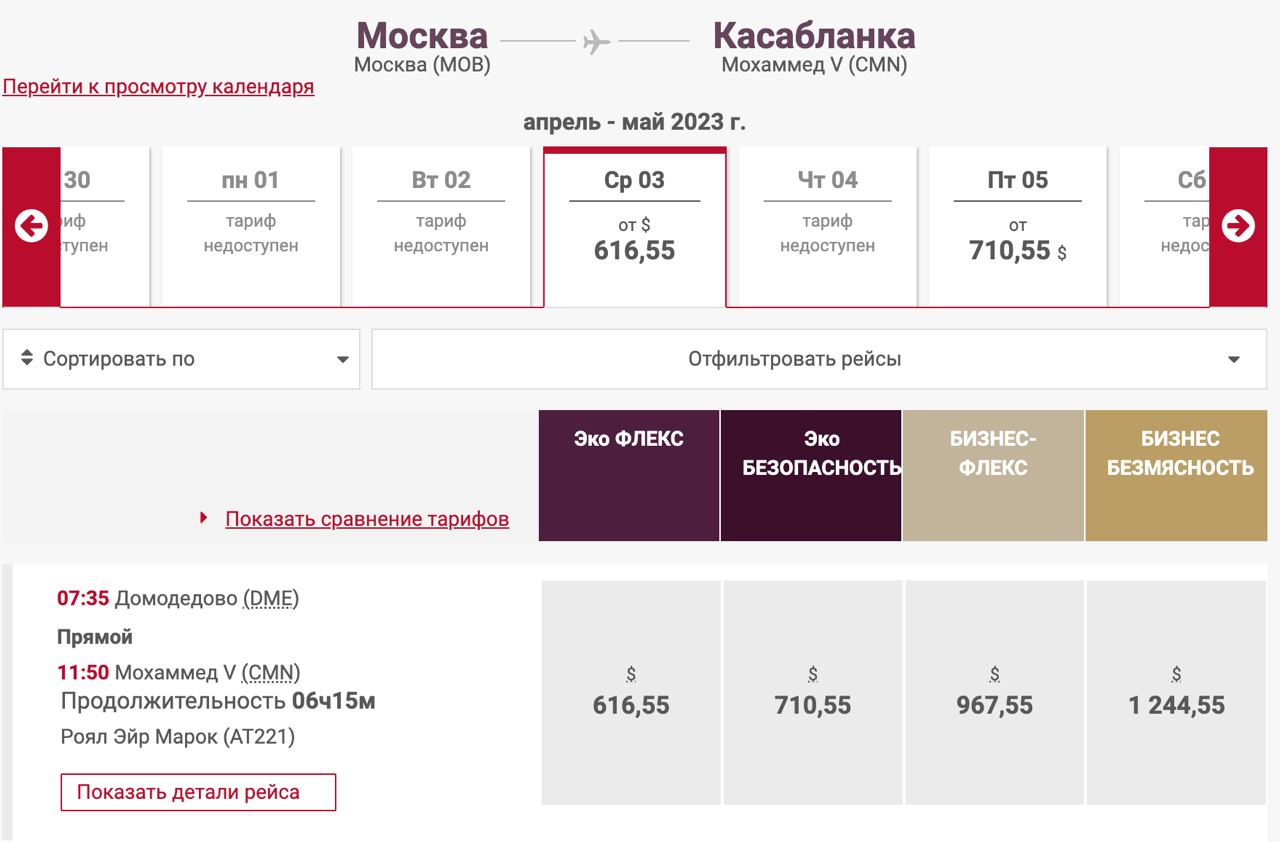Open the Перейти к просмотру календаря link
The image size is (1280, 842).
[x=158, y=87]
